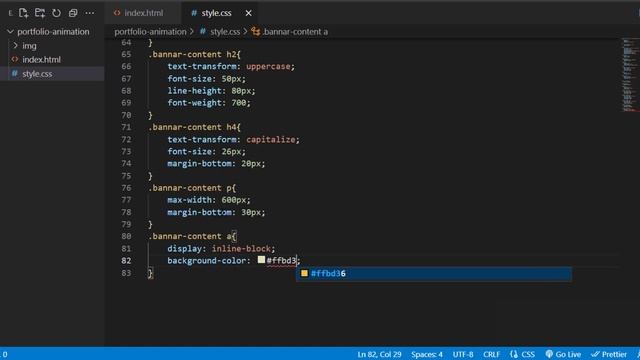Image resolution: width=640 pixels, height=360 pixels.
Task: Change indentation via Spaces: 4
Action: coord(427,354)
